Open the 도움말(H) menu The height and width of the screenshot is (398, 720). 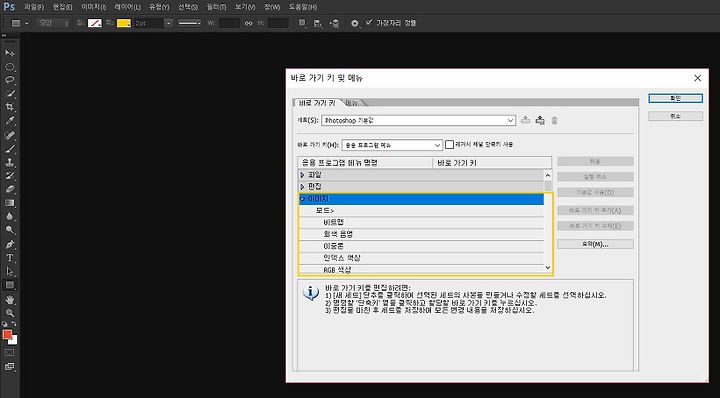[x=303, y=7]
